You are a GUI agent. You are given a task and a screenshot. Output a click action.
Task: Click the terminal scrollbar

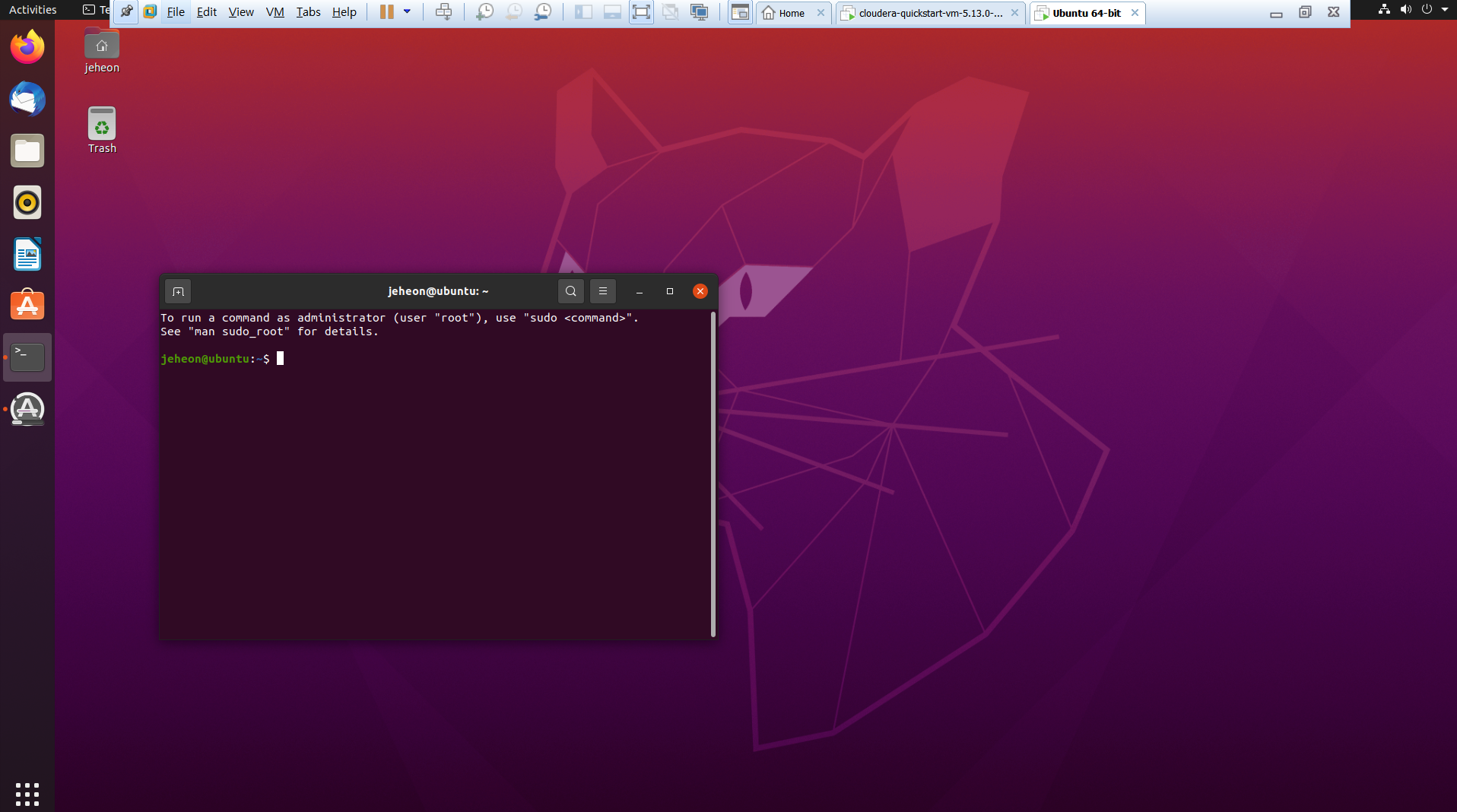[x=713, y=474]
